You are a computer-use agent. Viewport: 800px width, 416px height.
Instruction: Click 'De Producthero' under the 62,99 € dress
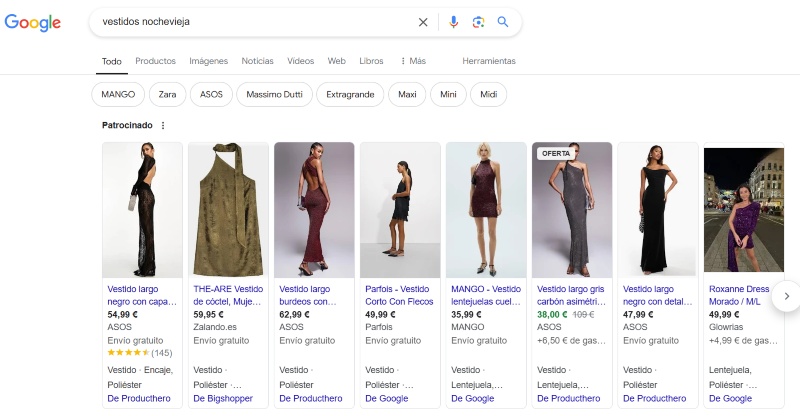(311, 399)
